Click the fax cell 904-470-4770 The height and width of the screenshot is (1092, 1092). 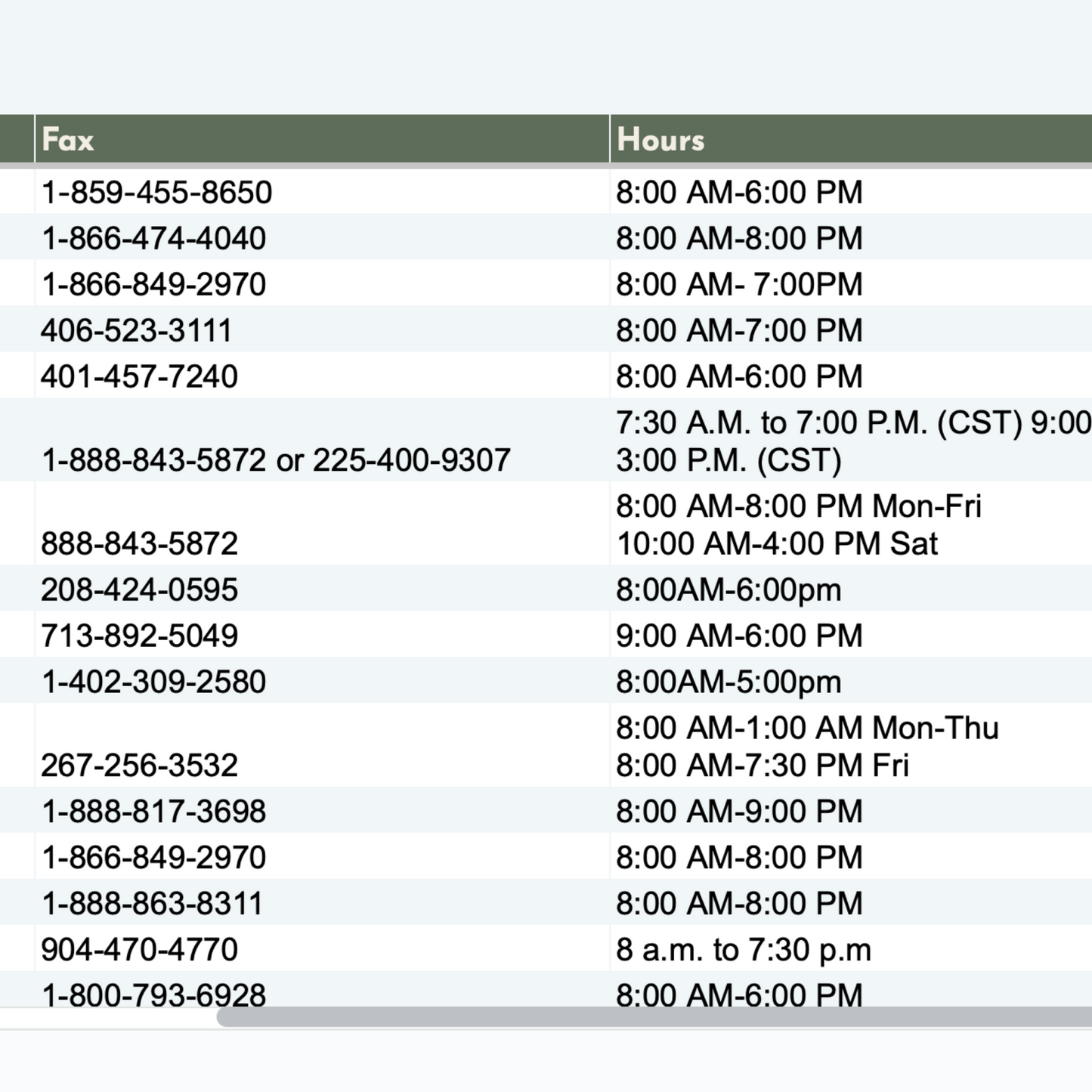click(x=139, y=950)
